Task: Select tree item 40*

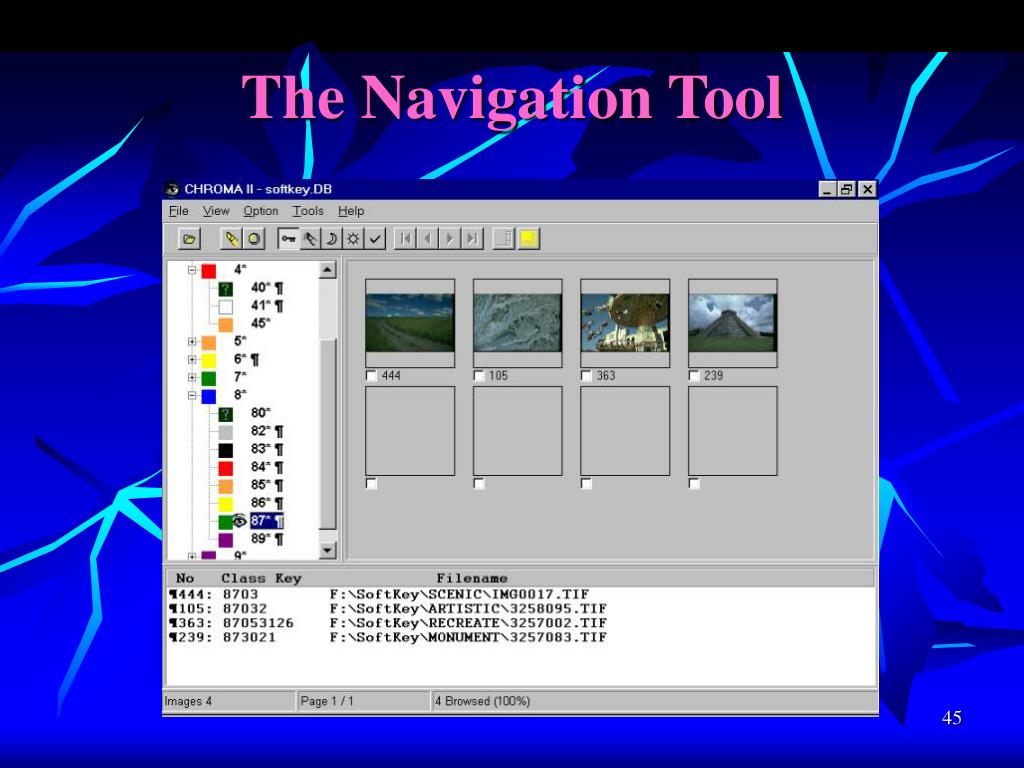Action: coord(267,287)
